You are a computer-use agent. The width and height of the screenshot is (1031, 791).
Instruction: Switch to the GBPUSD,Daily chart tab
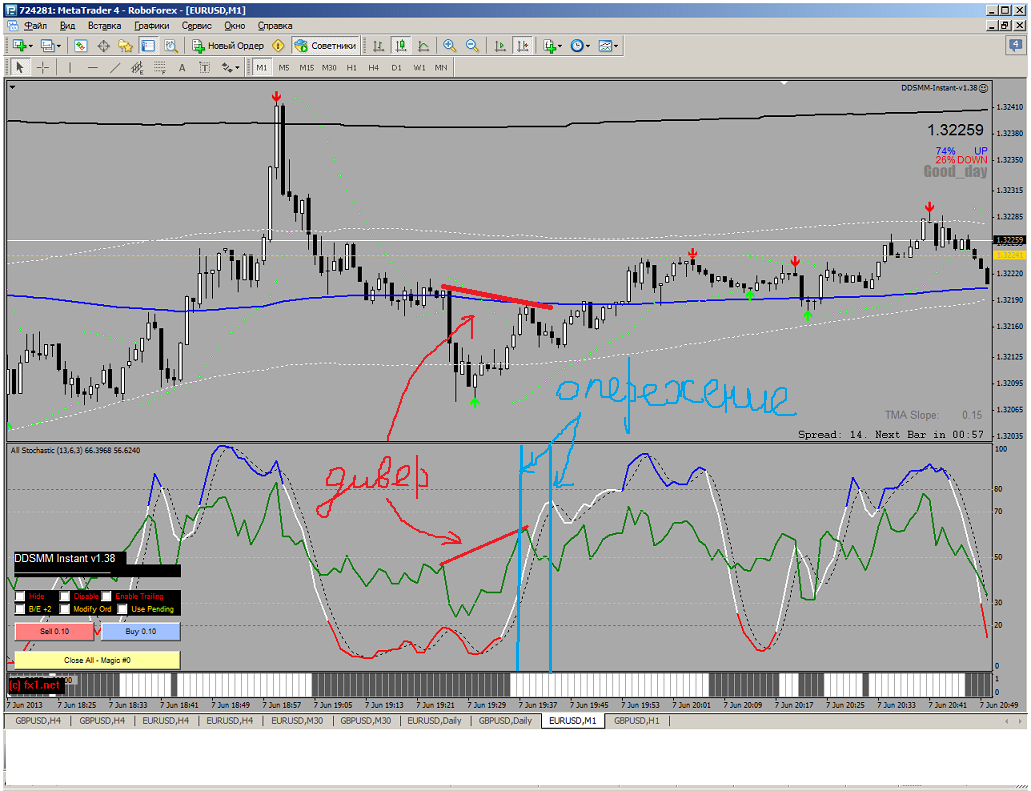pyautogui.click(x=505, y=721)
